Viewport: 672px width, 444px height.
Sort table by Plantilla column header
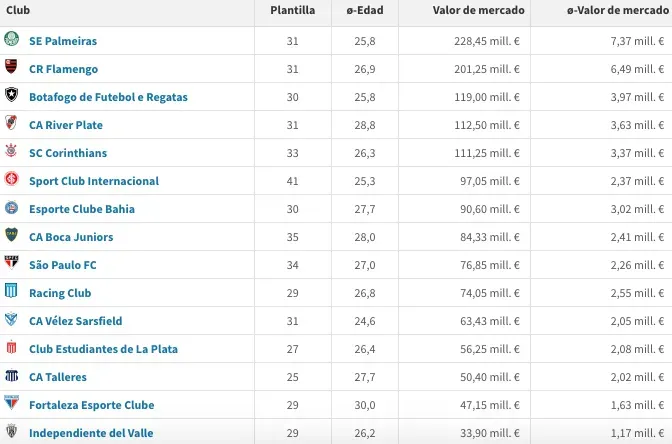(x=292, y=10)
